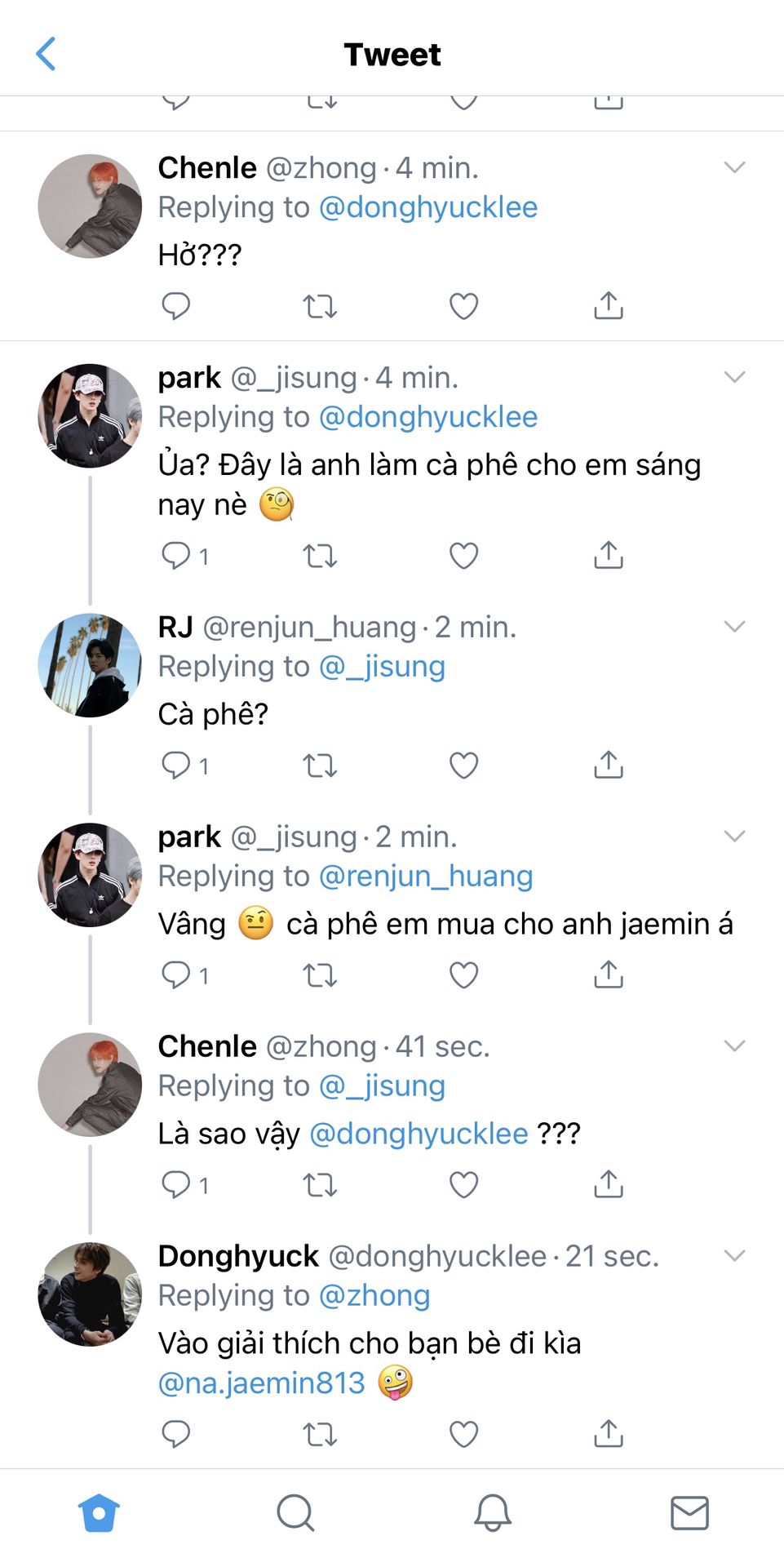The height and width of the screenshot is (1567, 784).
Task: Reply to RJ's "Cà phê?" tweet
Action: pyautogui.click(x=176, y=766)
